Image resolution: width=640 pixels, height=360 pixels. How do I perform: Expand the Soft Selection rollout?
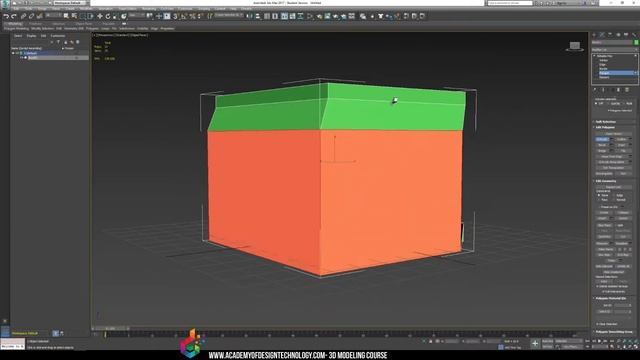[x=606, y=122]
